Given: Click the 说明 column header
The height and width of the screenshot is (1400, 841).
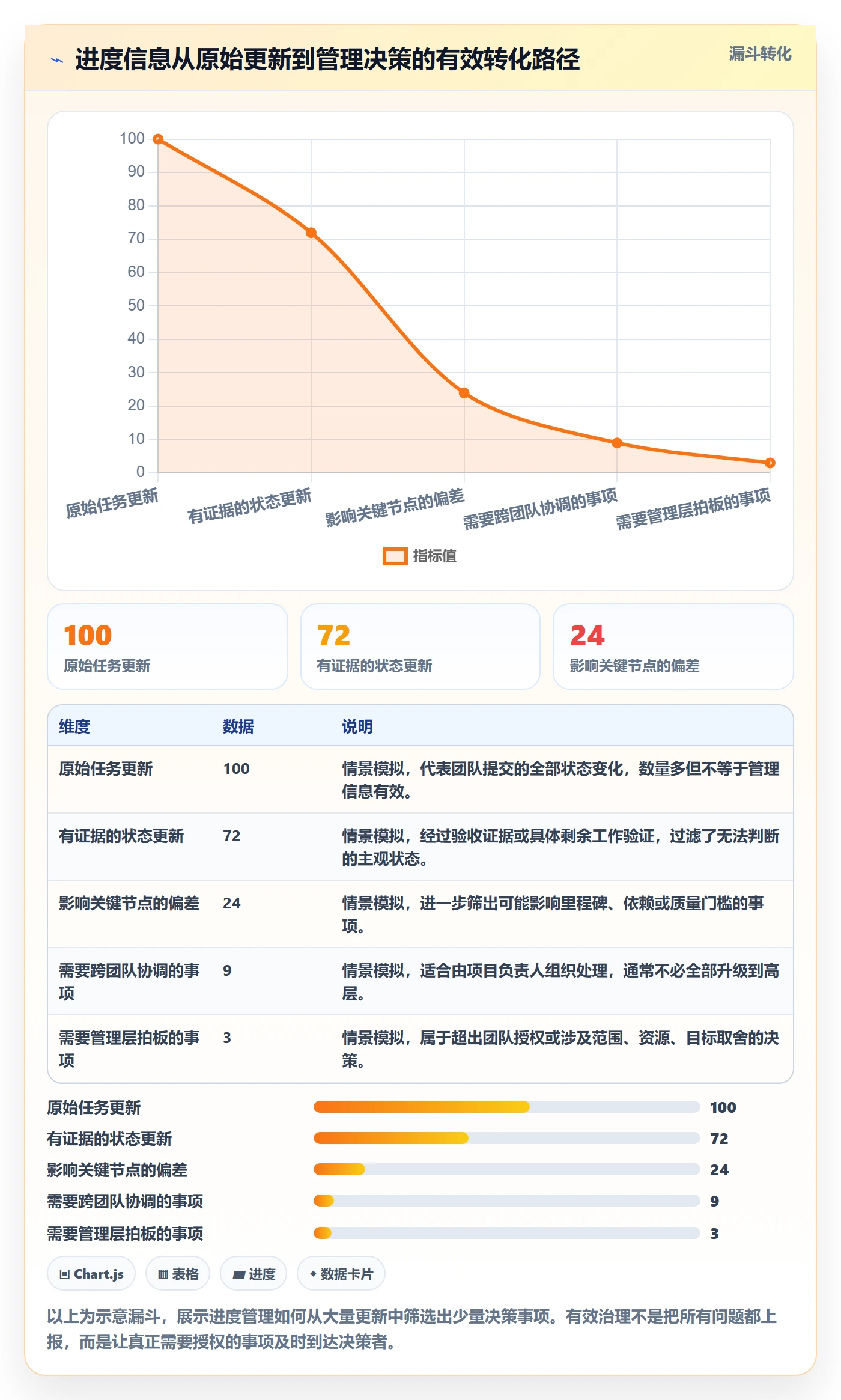Looking at the screenshot, I should pyautogui.click(x=357, y=726).
